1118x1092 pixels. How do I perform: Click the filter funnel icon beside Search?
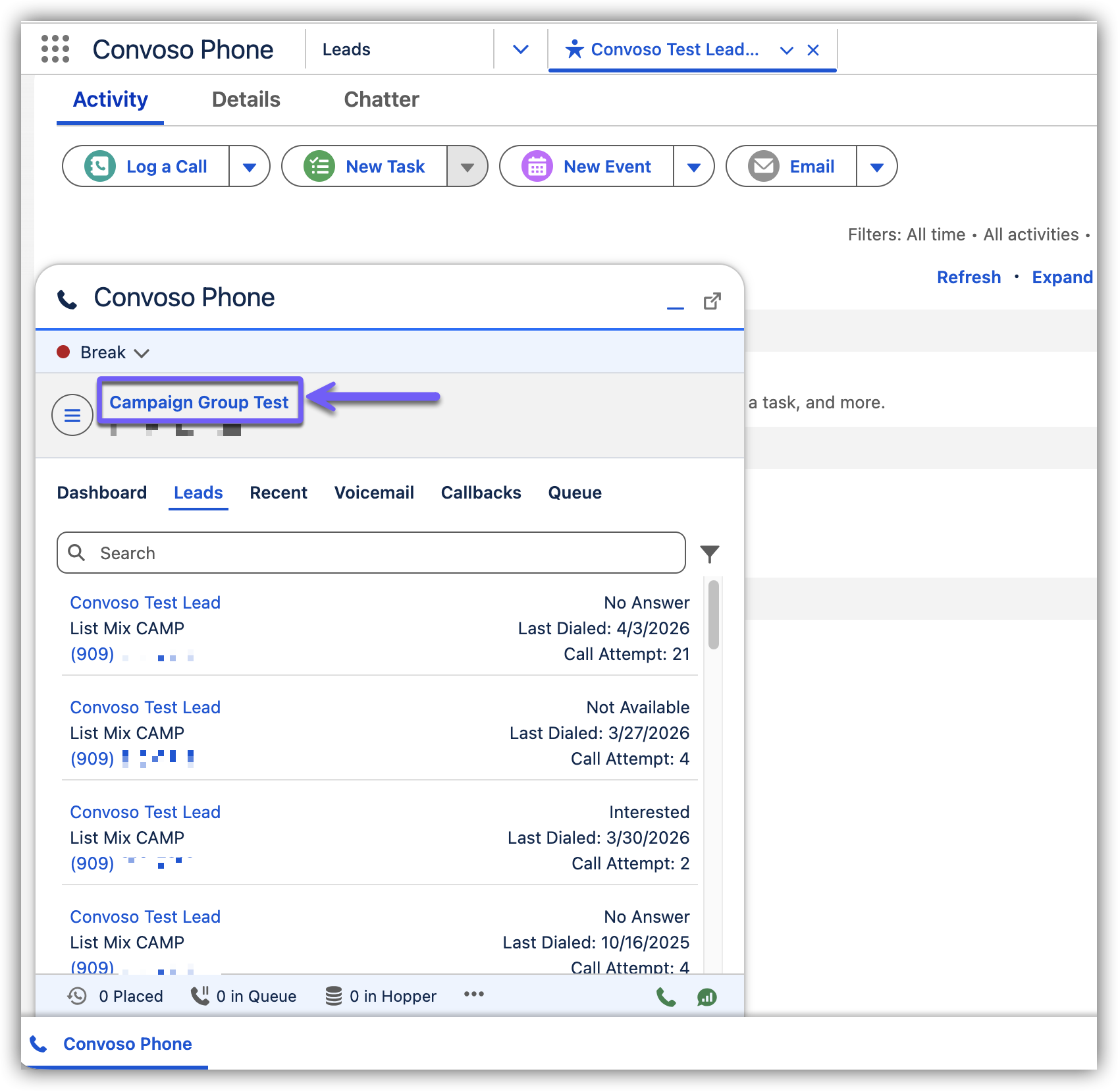point(709,554)
